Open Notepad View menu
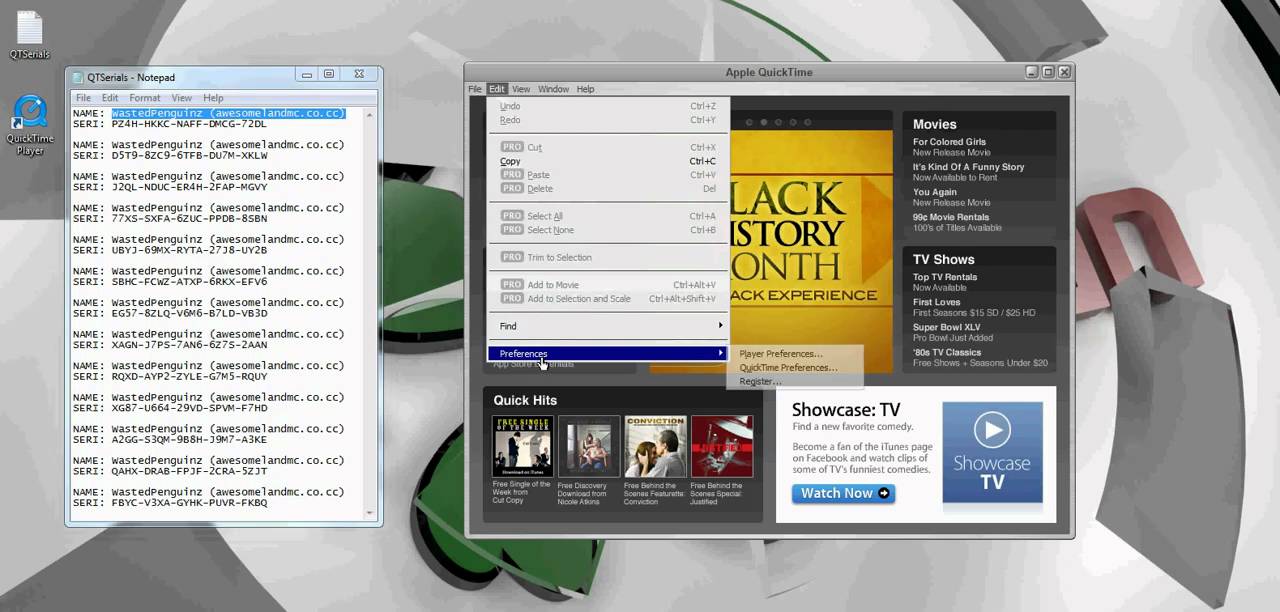This screenshot has height=612, width=1280. (181, 98)
